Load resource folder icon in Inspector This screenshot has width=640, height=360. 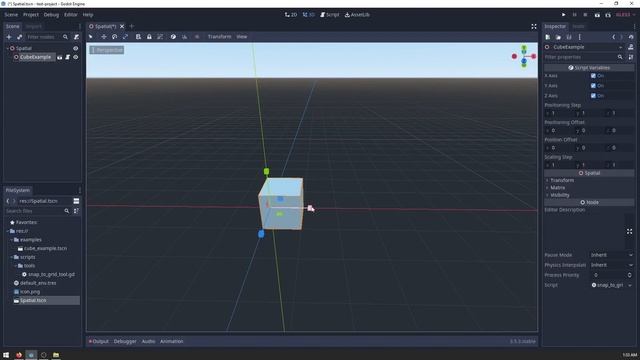[558, 37]
